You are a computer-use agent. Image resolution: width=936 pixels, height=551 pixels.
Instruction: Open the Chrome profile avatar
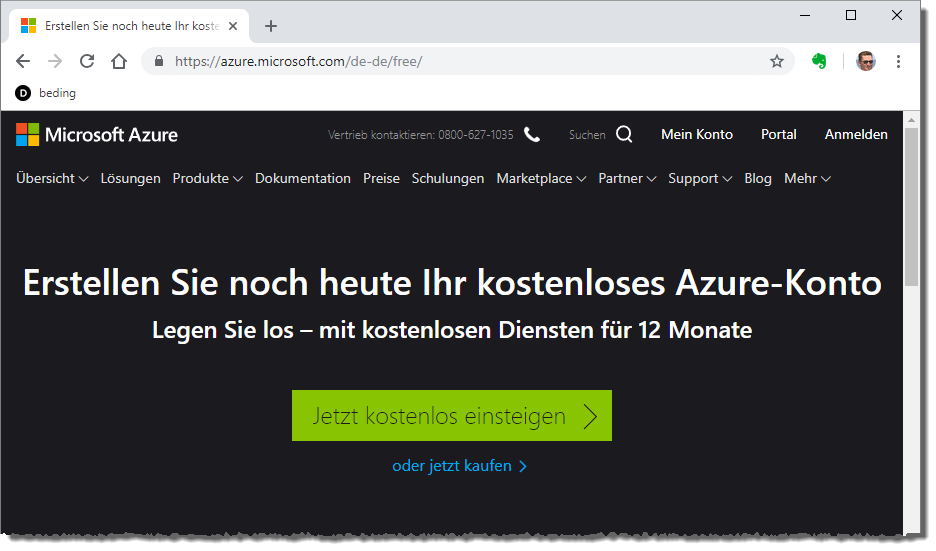coord(866,61)
